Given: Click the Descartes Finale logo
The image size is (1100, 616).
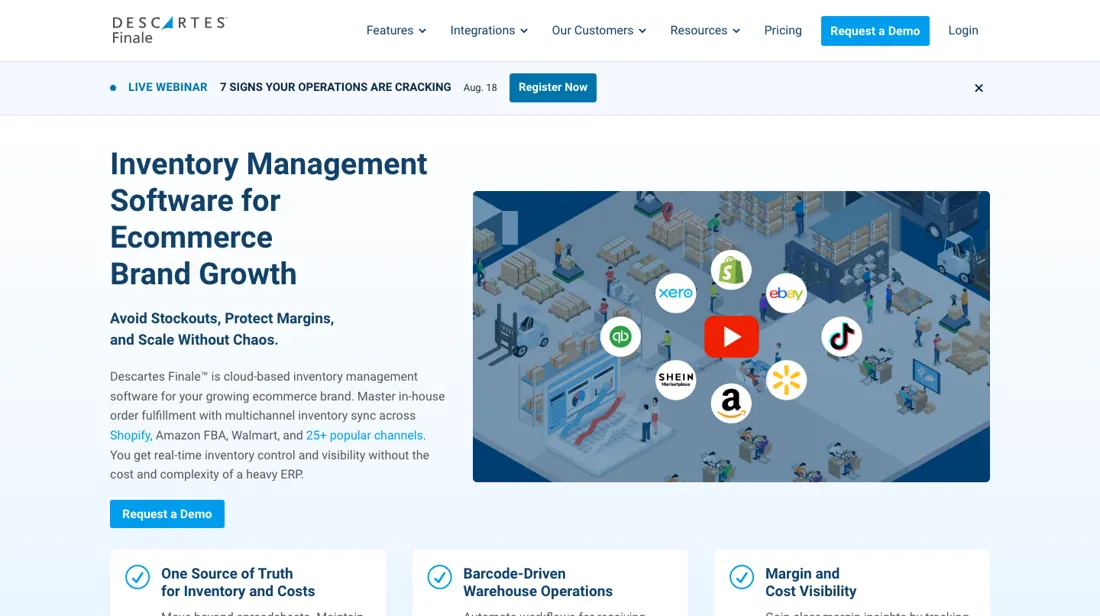Looking at the screenshot, I should click(x=169, y=30).
